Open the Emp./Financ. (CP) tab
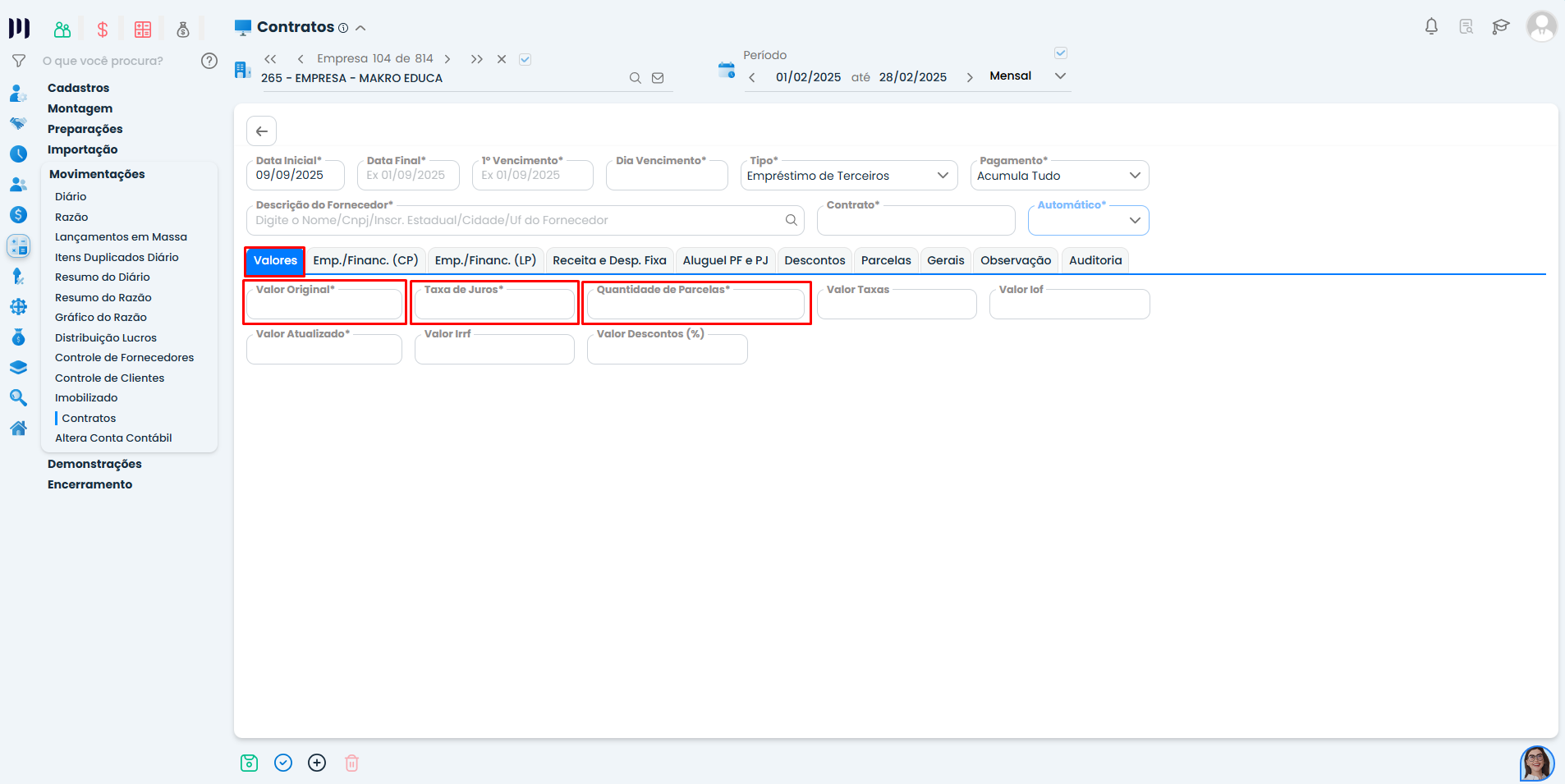 click(365, 260)
